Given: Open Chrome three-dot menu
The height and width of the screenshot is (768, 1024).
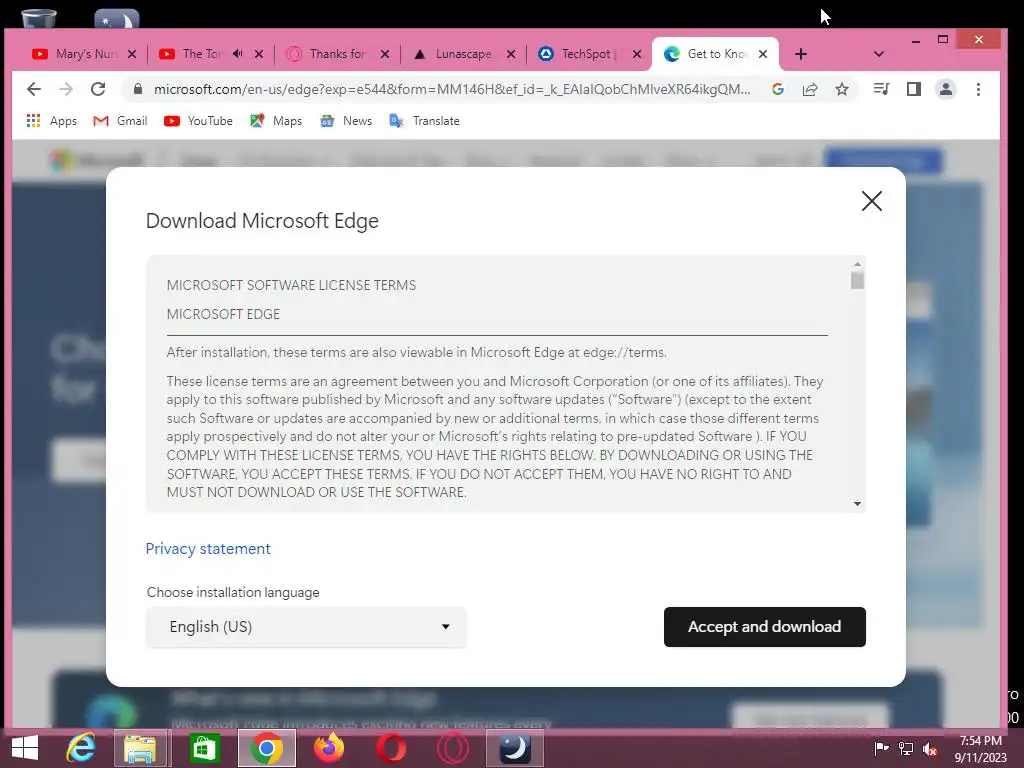Looking at the screenshot, I should [x=978, y=89].
